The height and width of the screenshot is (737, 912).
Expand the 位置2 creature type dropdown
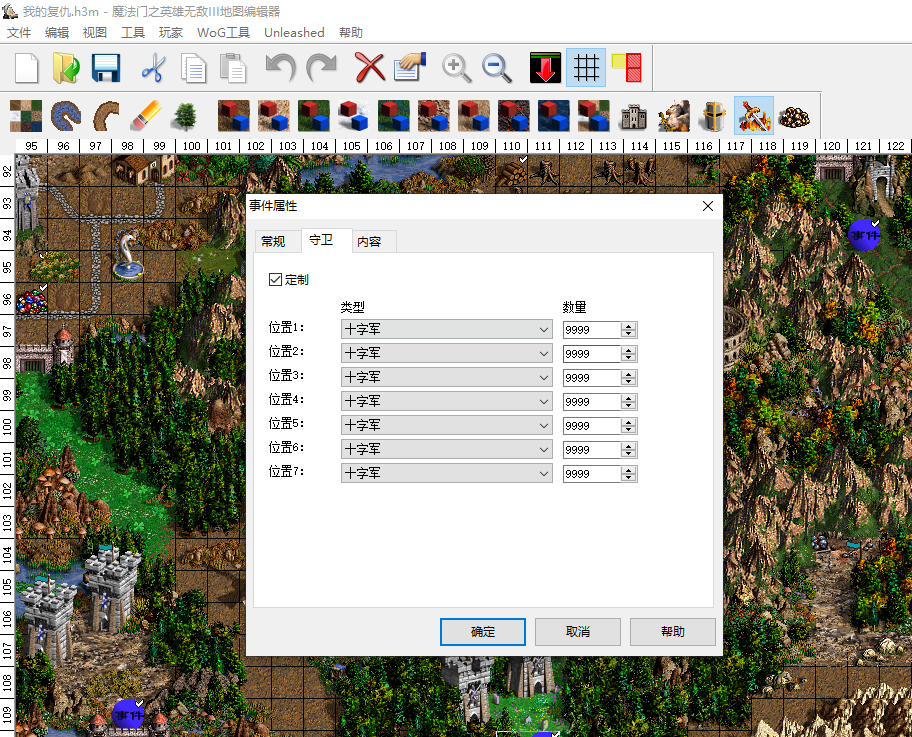[447, 353]
